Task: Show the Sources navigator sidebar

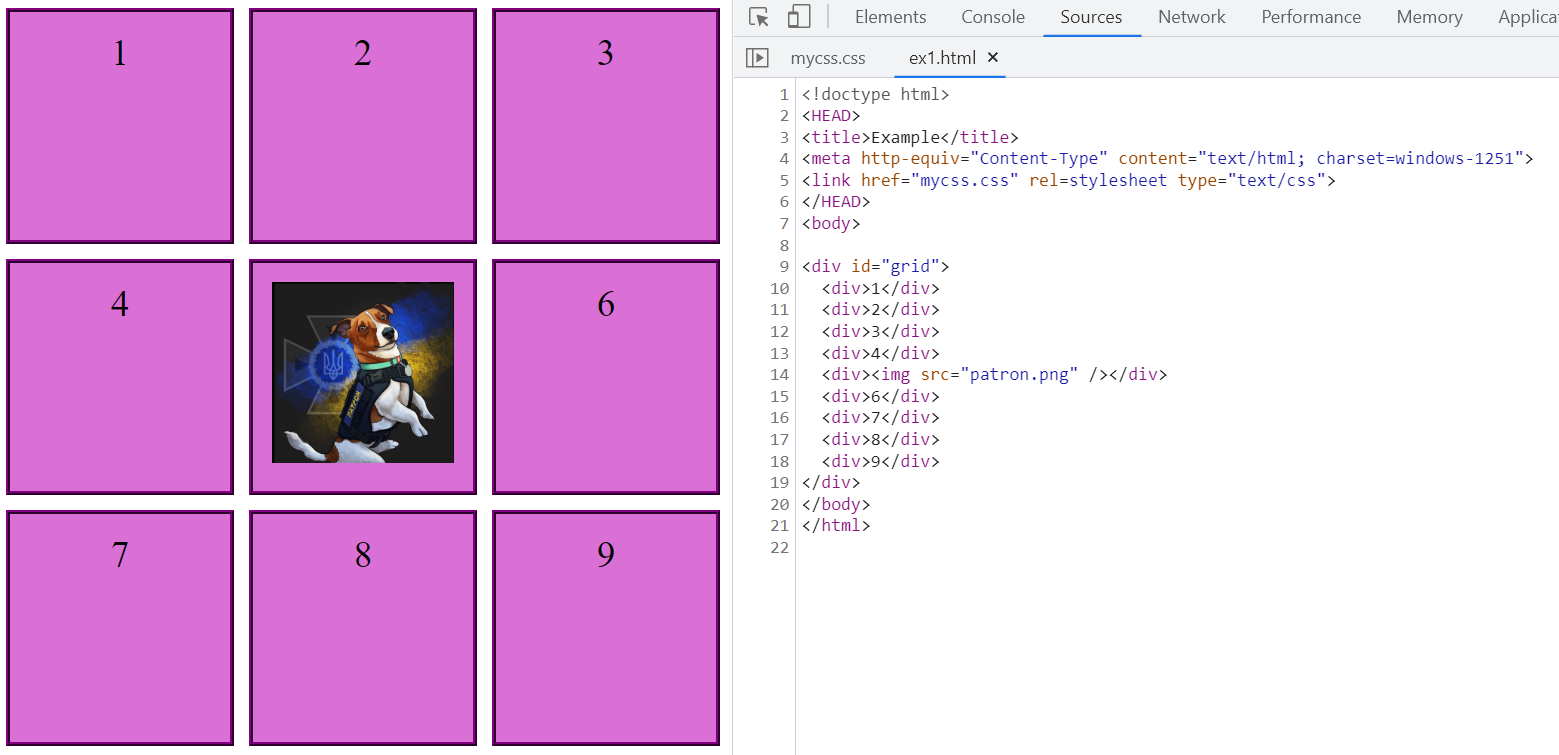Action: tap(757, 58)
